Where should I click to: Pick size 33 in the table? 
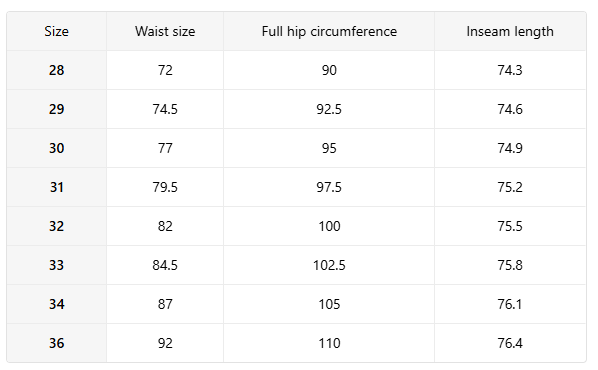pos(56,265)
